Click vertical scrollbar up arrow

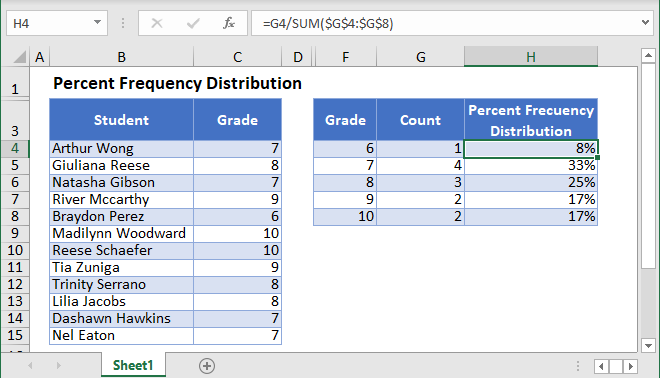click(648, 55)
